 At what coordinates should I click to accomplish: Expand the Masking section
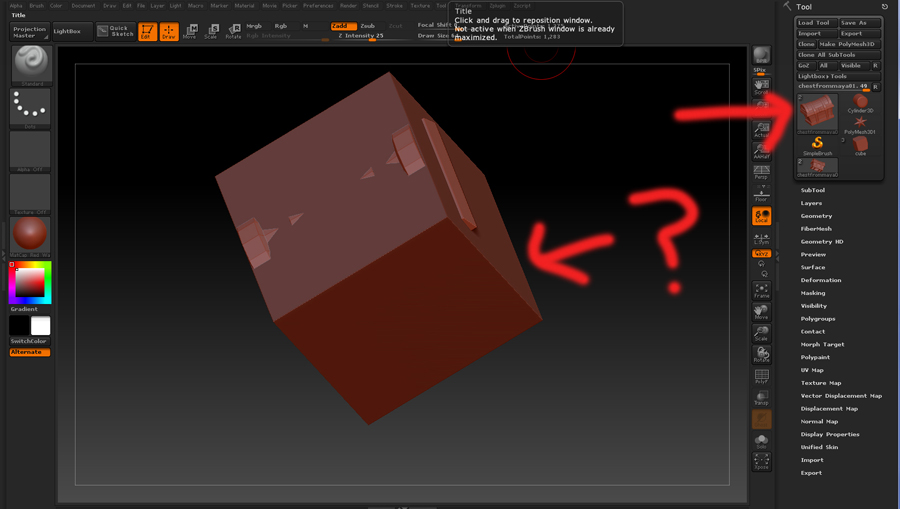pyautogui.click(x=813, y=293)
